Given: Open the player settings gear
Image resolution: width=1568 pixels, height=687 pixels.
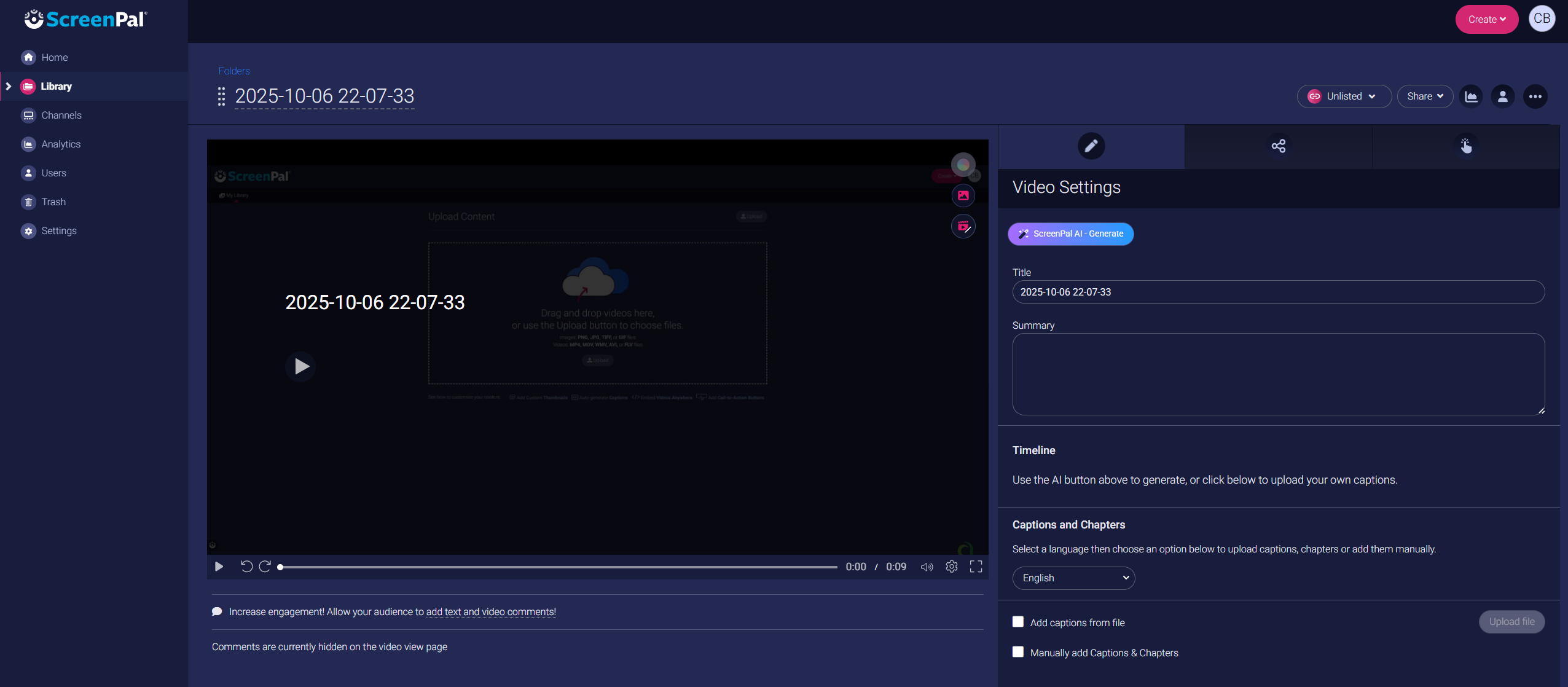Looking at the screenshot, I should click(952, 567).
